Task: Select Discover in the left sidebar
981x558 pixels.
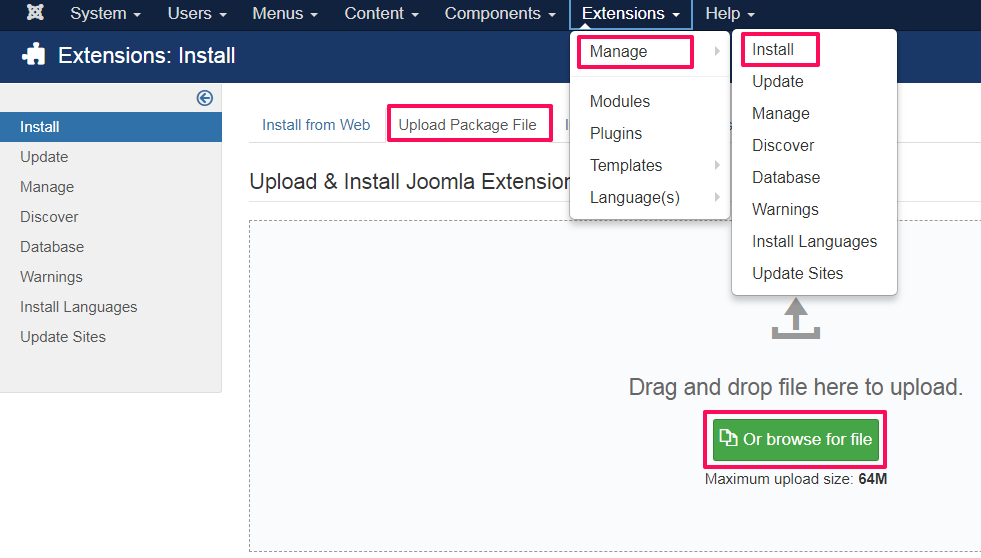Action: tap(111, 217)
